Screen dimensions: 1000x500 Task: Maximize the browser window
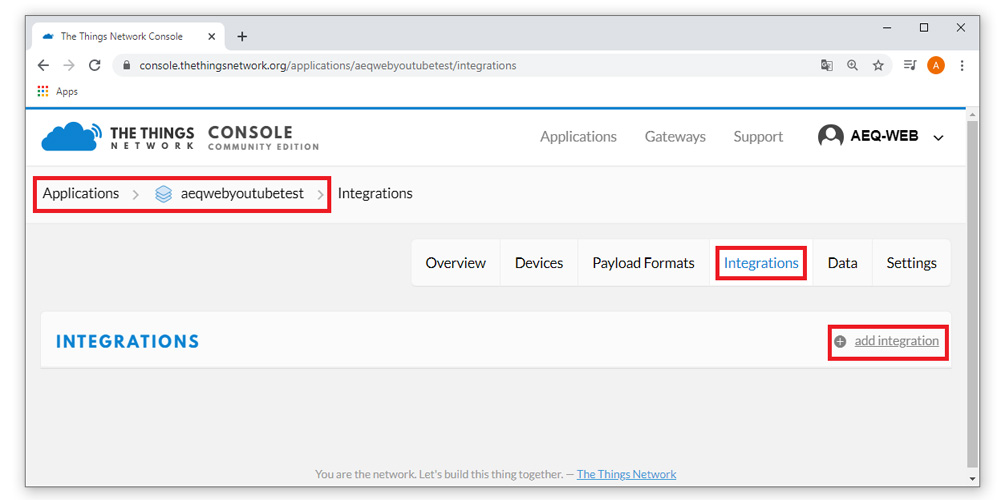[923, 27]
